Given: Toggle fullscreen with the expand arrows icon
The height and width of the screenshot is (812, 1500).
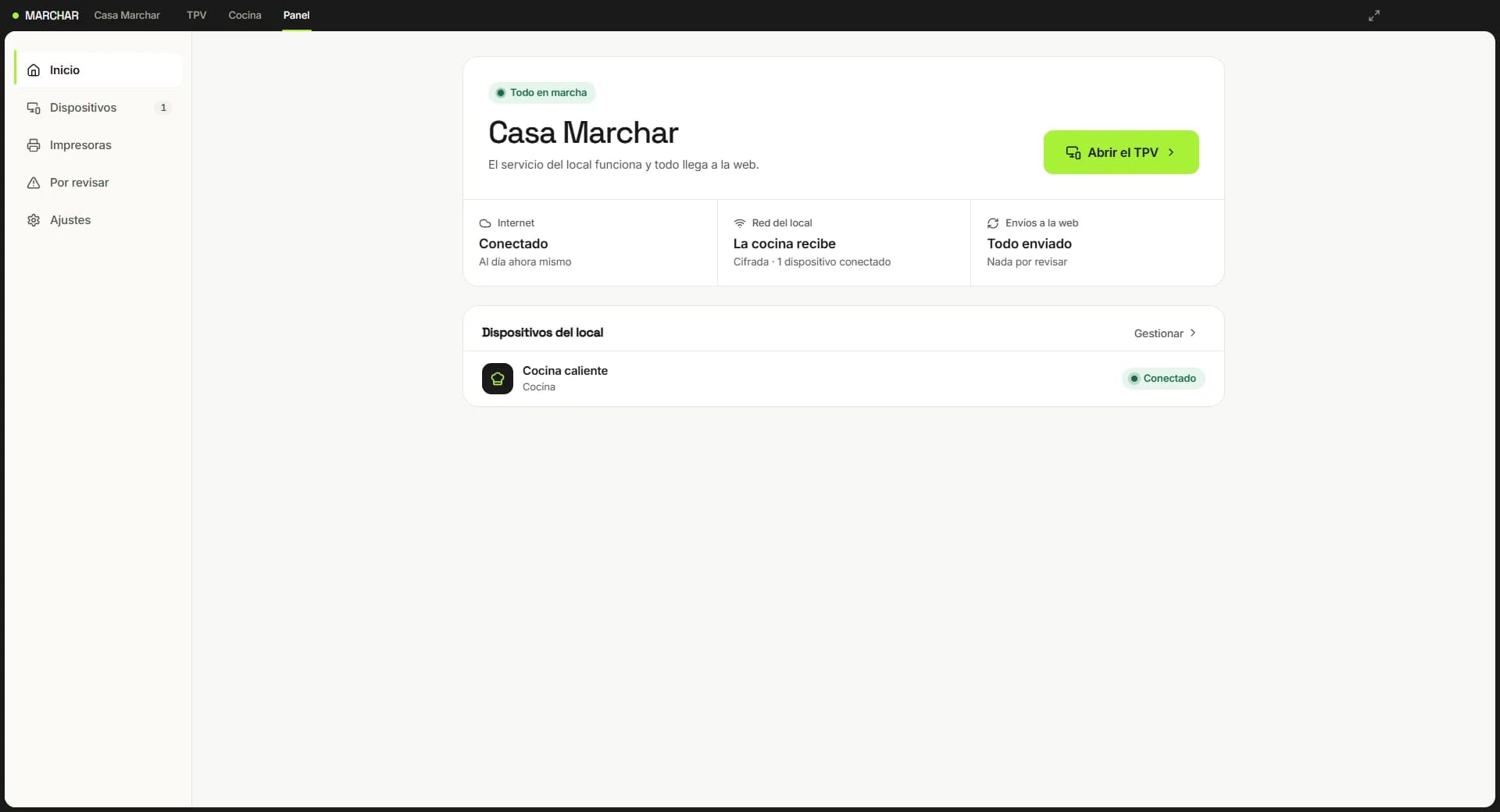Looking at the screenshot, I should tap(1374, 16).
